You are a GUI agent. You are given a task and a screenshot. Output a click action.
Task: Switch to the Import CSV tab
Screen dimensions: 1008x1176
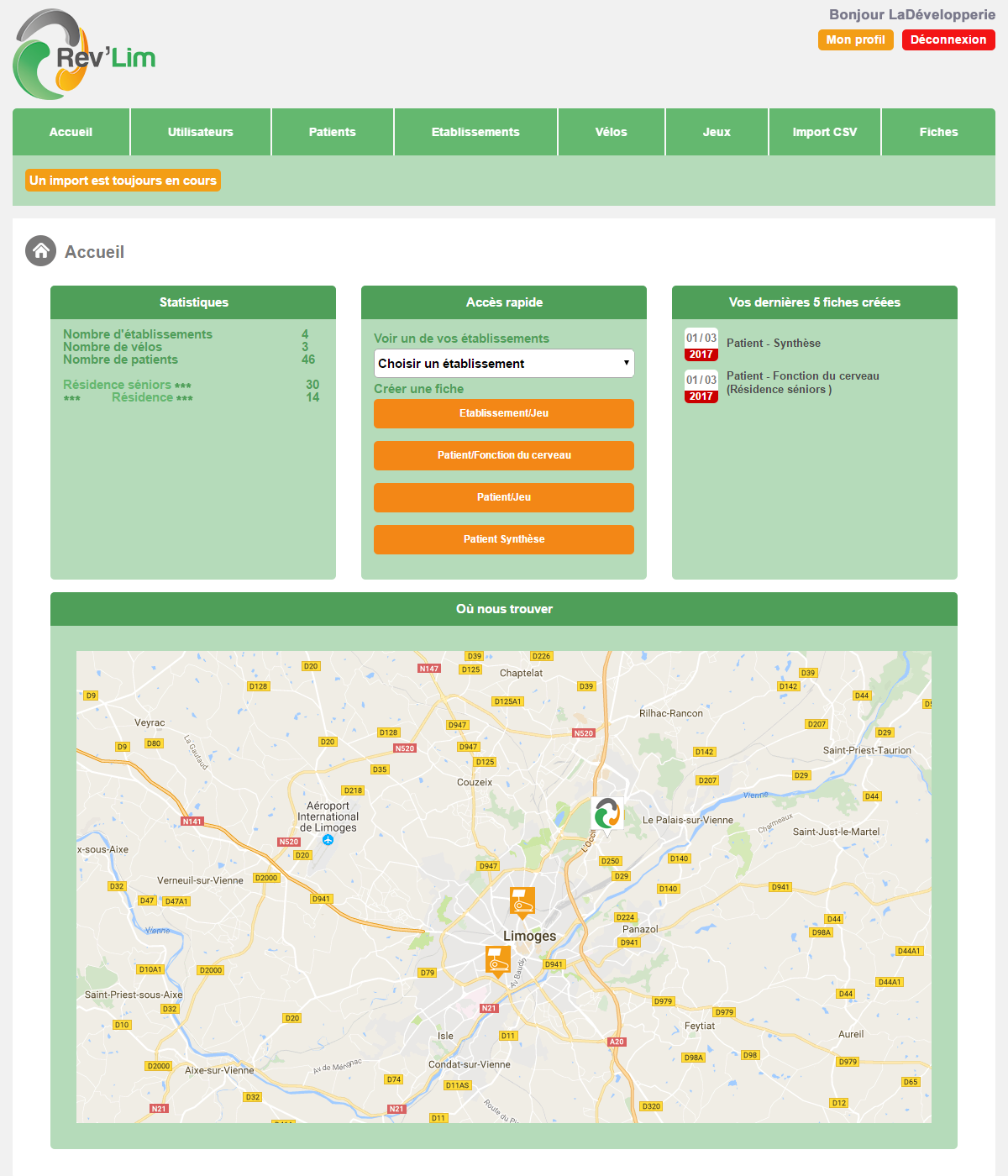(x=824, y=132)
